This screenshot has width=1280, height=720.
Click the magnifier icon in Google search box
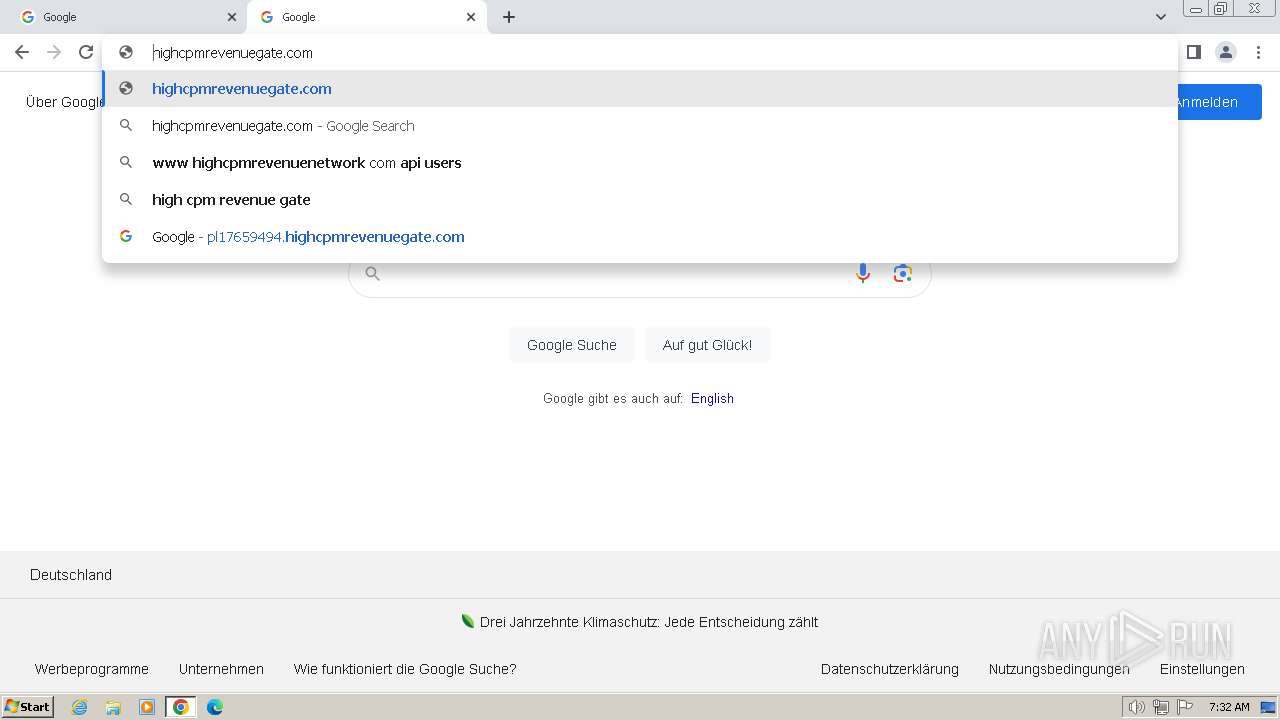click(372, 273)
